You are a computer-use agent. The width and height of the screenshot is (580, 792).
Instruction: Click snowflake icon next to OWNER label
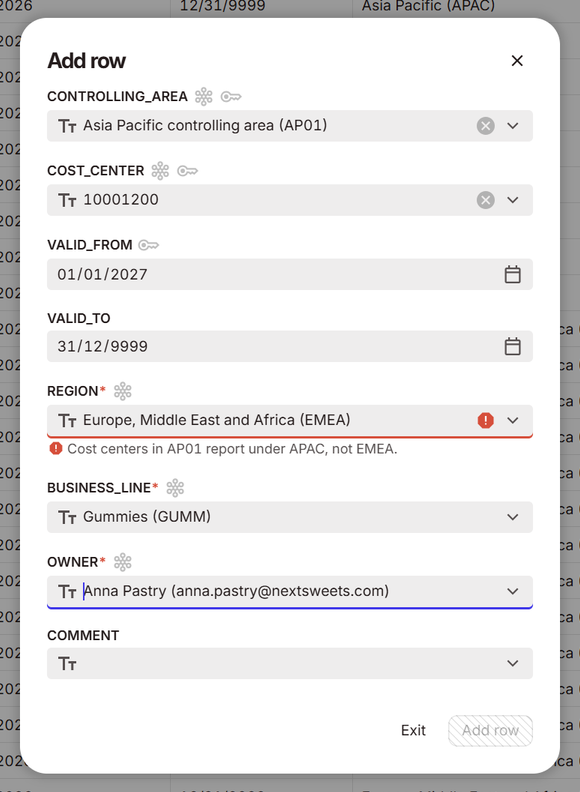[123, 562]
